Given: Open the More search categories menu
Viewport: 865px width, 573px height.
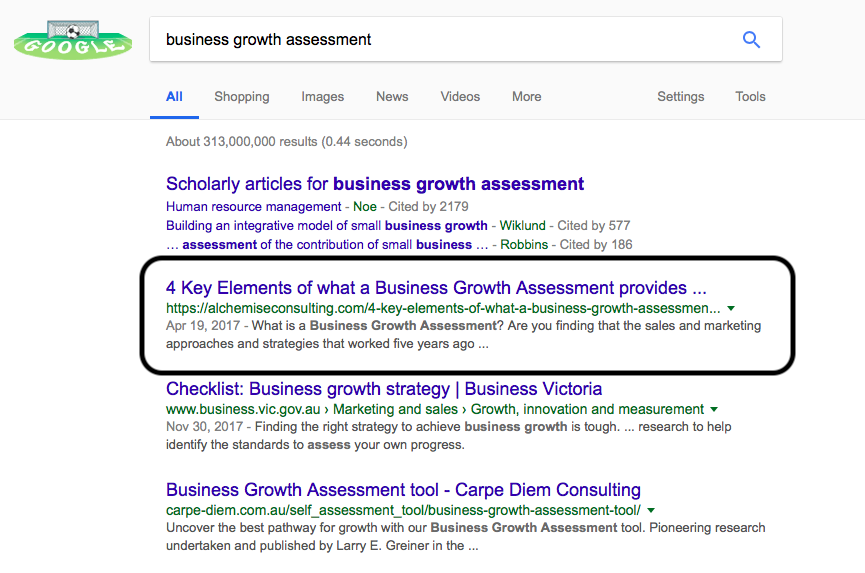Looking at the screenshot, I should pos(526,97).
